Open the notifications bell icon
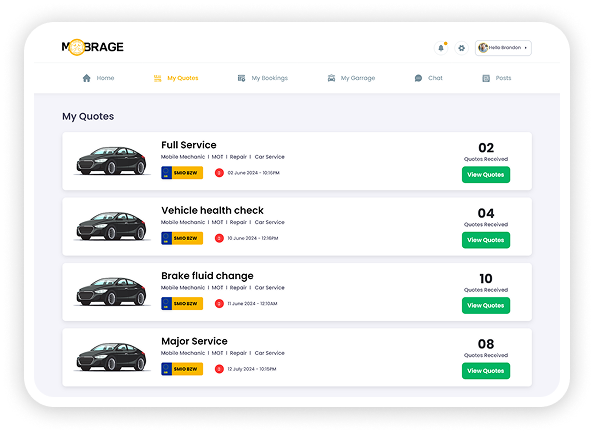This screenshot has height=433, width=594. pos(441,48)
